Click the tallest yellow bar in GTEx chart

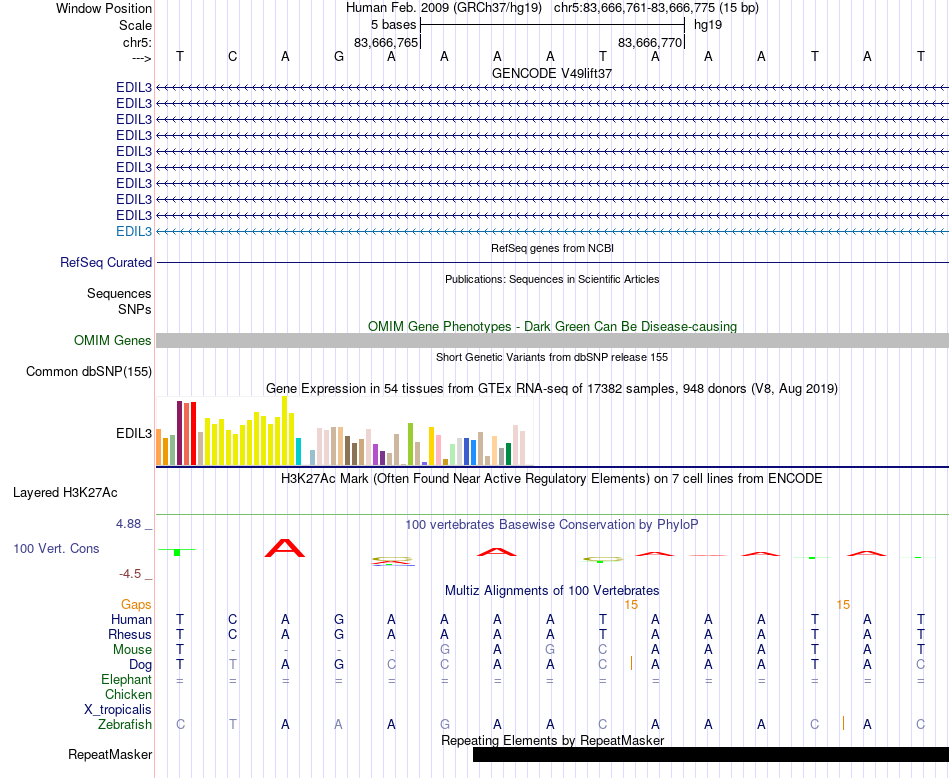coord(285,431)
